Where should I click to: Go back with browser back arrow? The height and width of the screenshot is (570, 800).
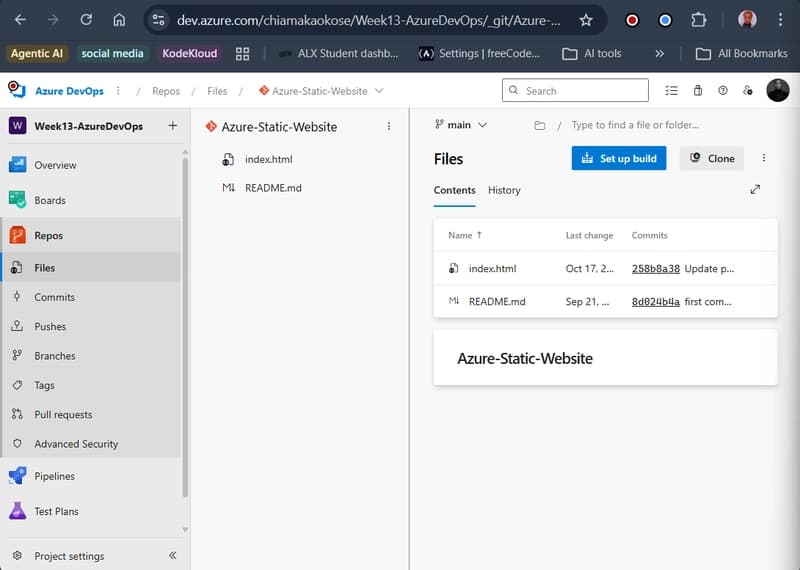[x=20, y=20]
